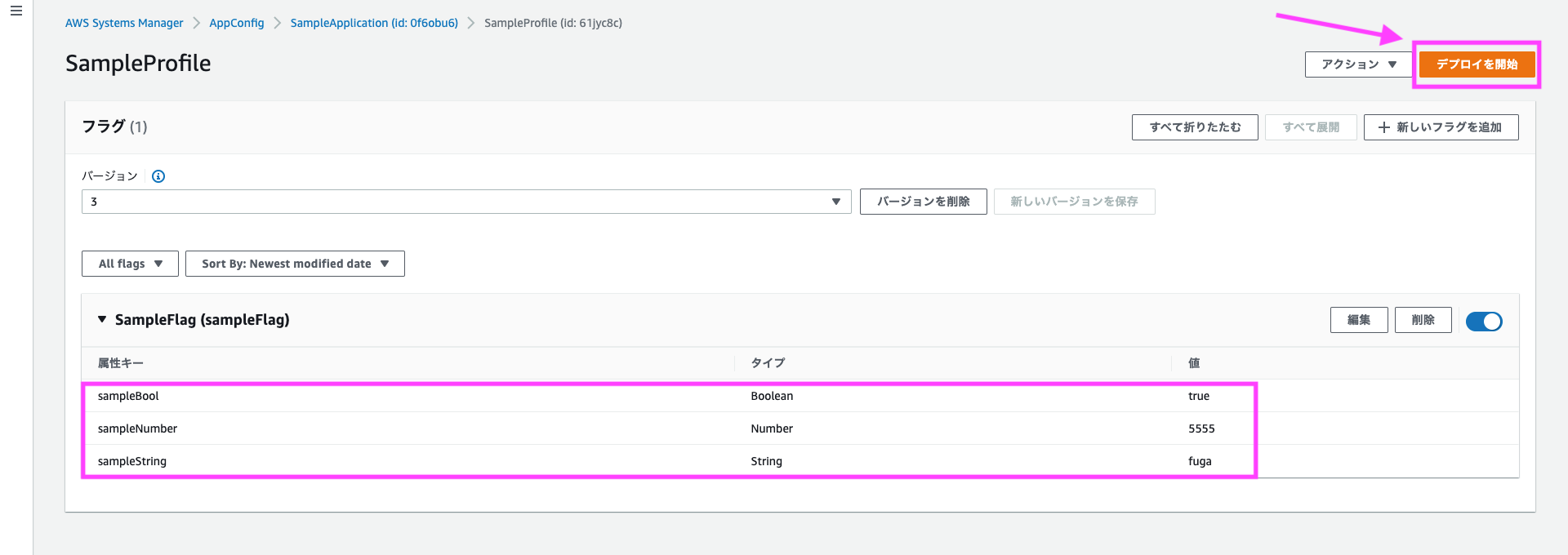
Task: Click the SampleProfile breadcrumb text
Action: click(x=553, y=23)
